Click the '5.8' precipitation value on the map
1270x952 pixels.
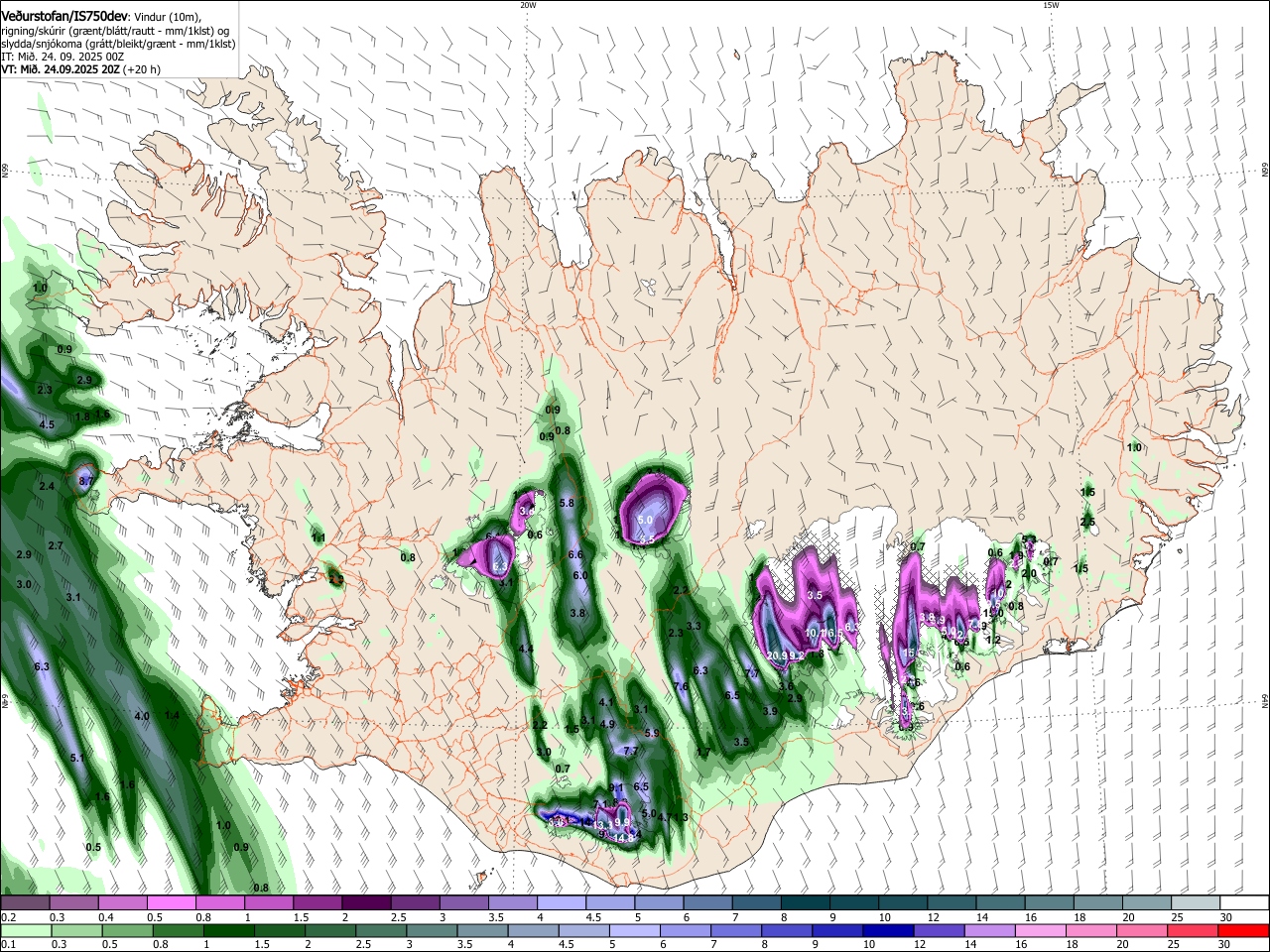(x=568, y=504)
